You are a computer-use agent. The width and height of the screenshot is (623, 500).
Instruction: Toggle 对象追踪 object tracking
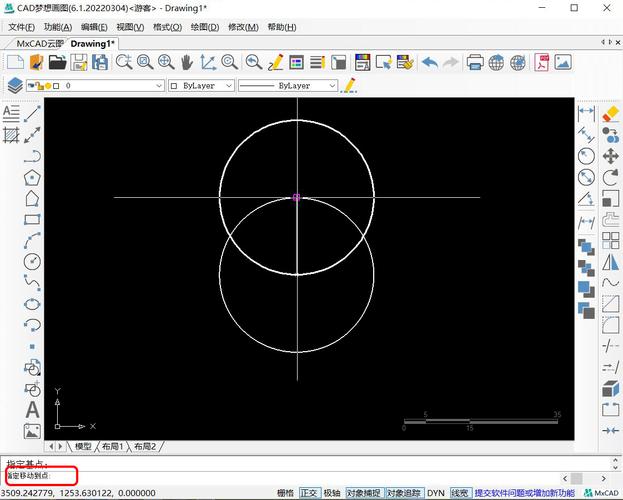404,493
